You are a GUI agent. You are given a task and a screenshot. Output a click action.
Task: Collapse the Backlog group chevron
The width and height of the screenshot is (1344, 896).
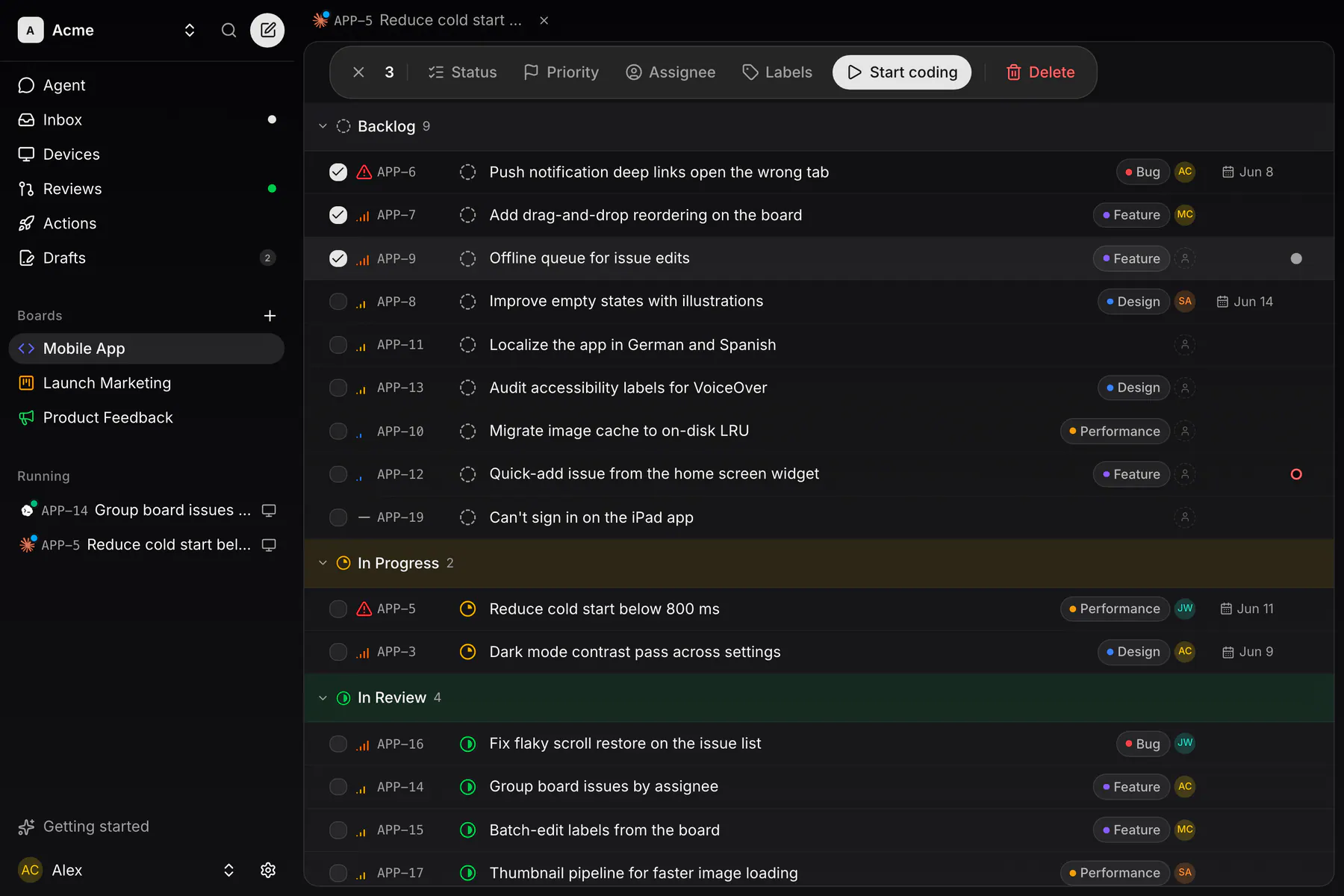pos(323,126)
